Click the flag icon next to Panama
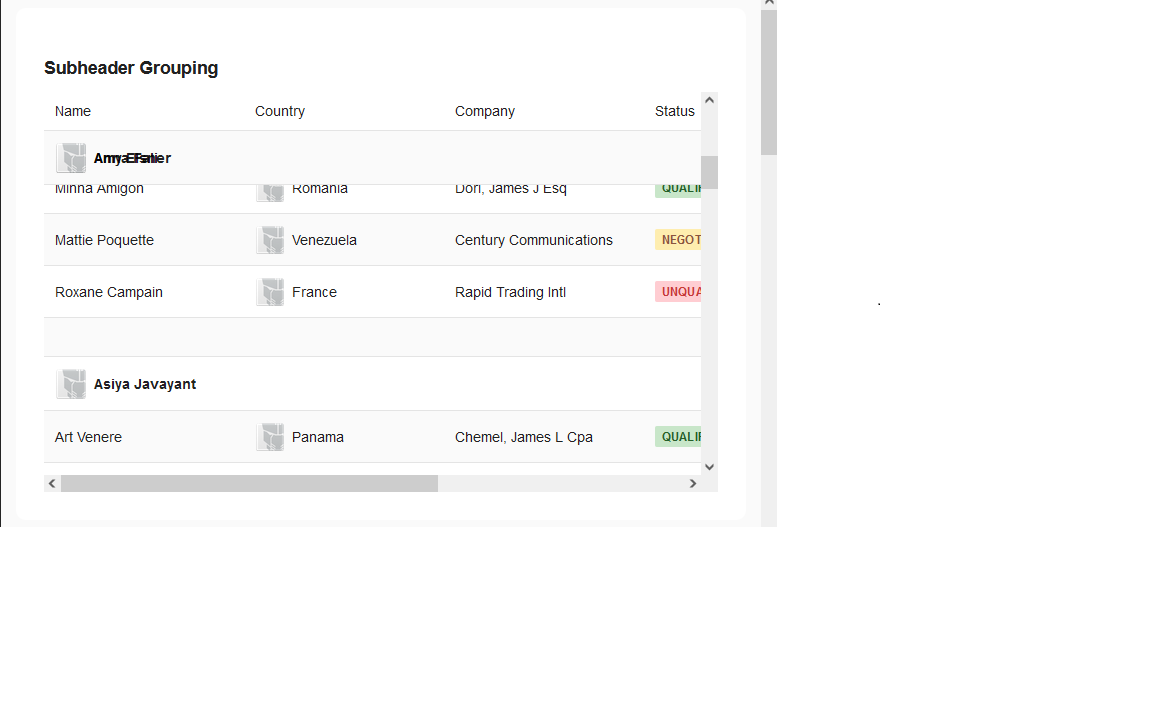The image size is (1152, 720). 270,437
